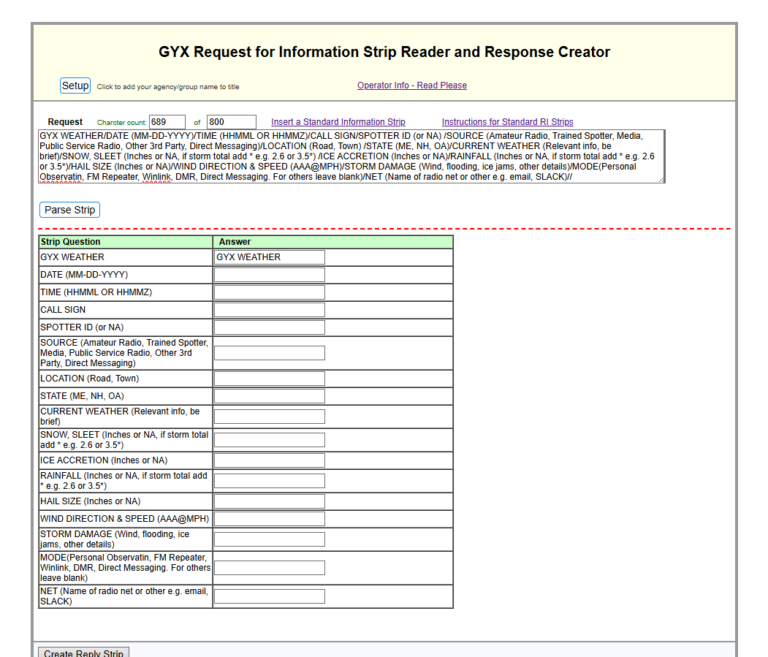The width and height of the screenshot is (768, 657).
Task: Select the DATE (MM-DD-YYYY) answer field
Action: point(269,275)
